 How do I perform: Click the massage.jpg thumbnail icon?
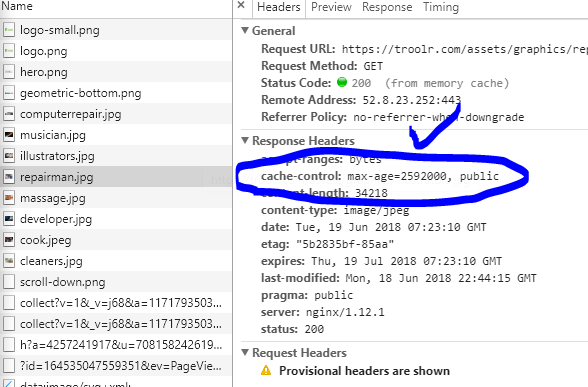pos(9,198)
